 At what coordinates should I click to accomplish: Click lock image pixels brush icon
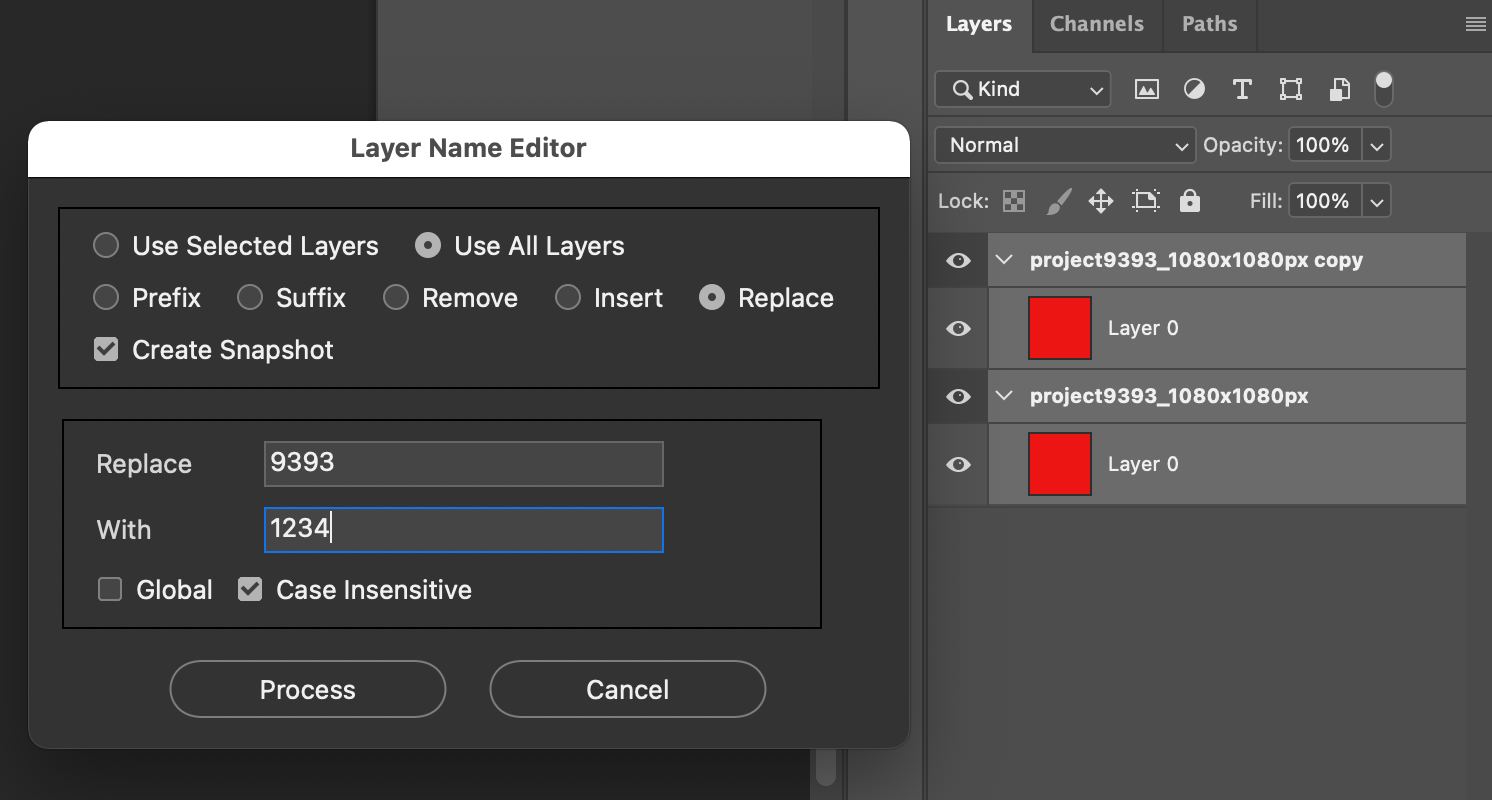click(1058, 201)
